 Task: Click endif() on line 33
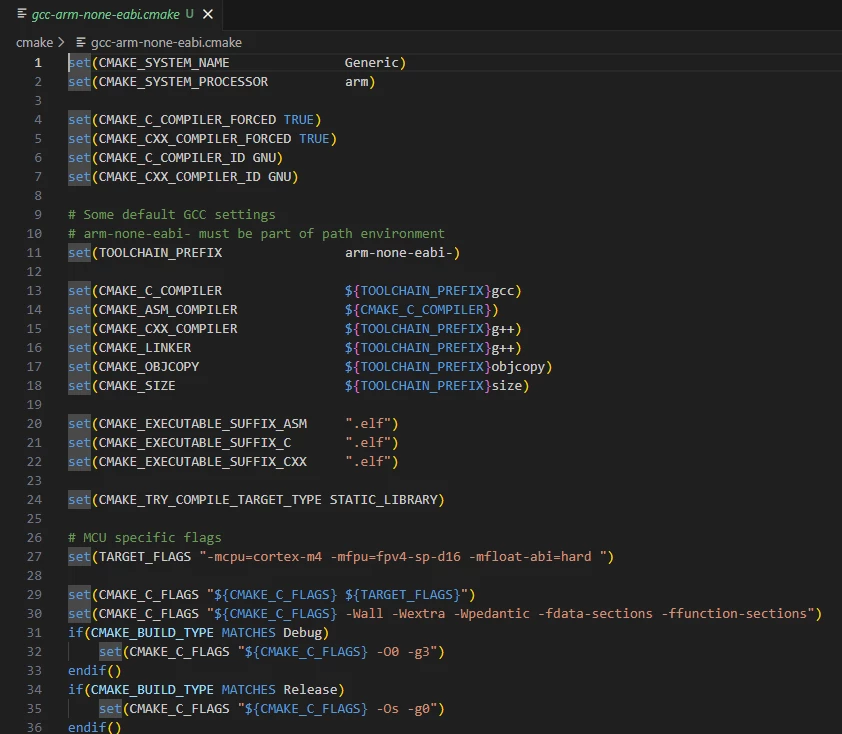(x=95, y=671)
